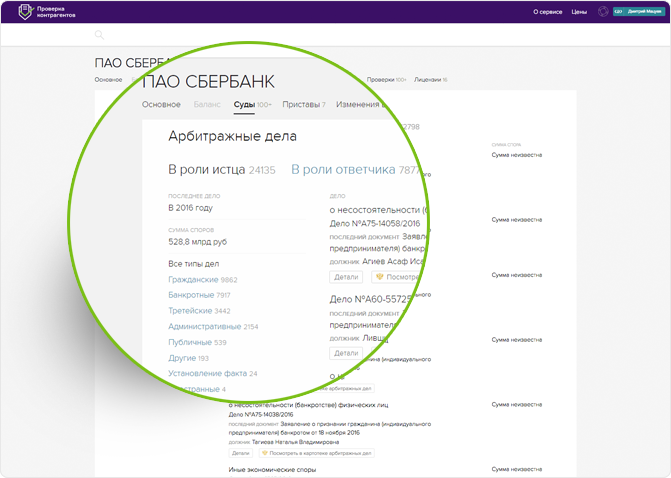Click Детали button under Дело А75-14058/2016
This screenshot has height=478, width=671.
(346, 277)
